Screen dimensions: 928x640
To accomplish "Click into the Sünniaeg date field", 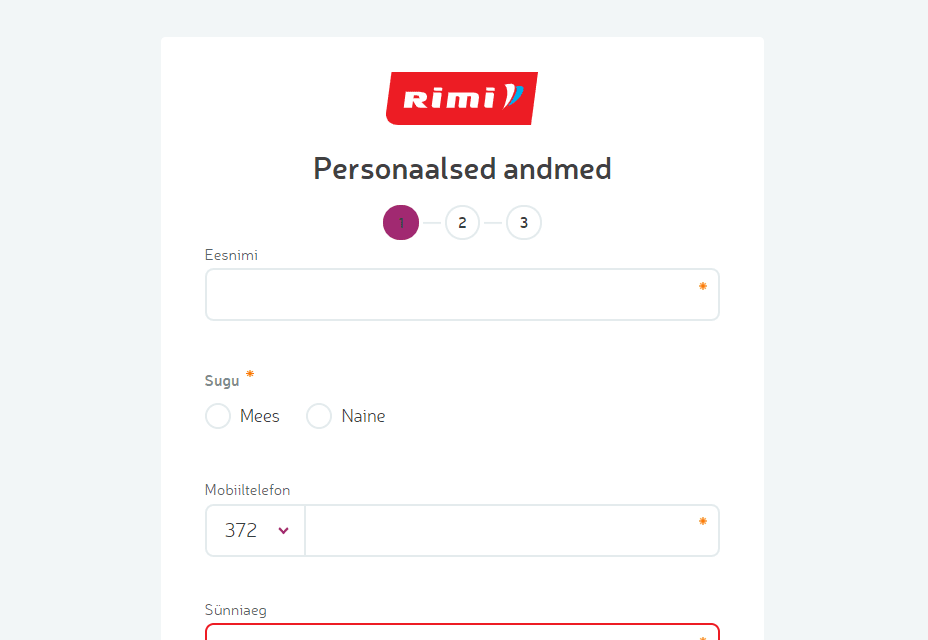I will click(x=450, y=632).
